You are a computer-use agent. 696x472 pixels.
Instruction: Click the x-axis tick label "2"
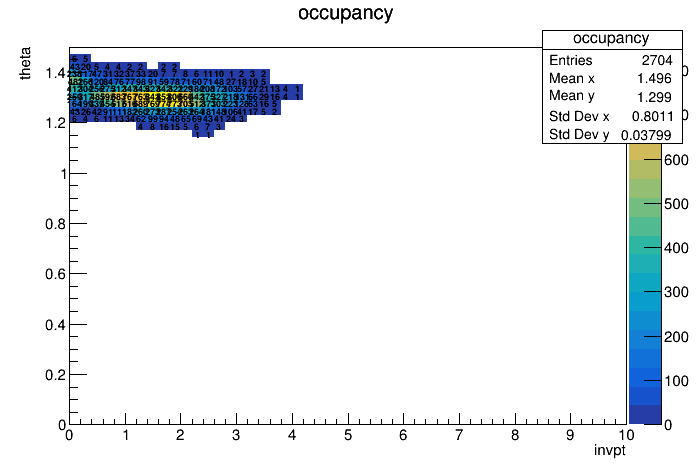click(x=180, y=436)
